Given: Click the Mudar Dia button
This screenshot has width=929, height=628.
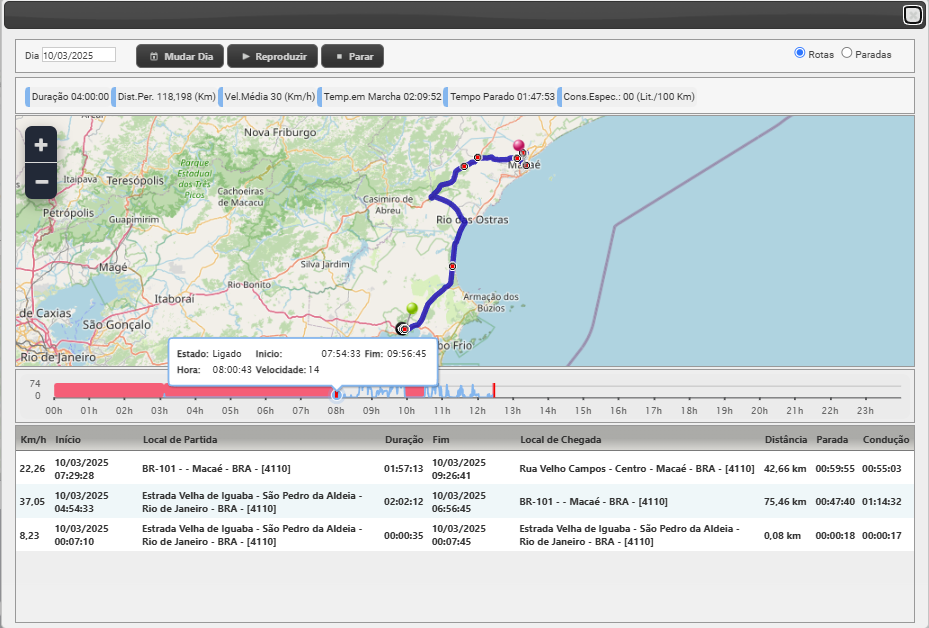Looking at the screenshot, I should 180,56.
